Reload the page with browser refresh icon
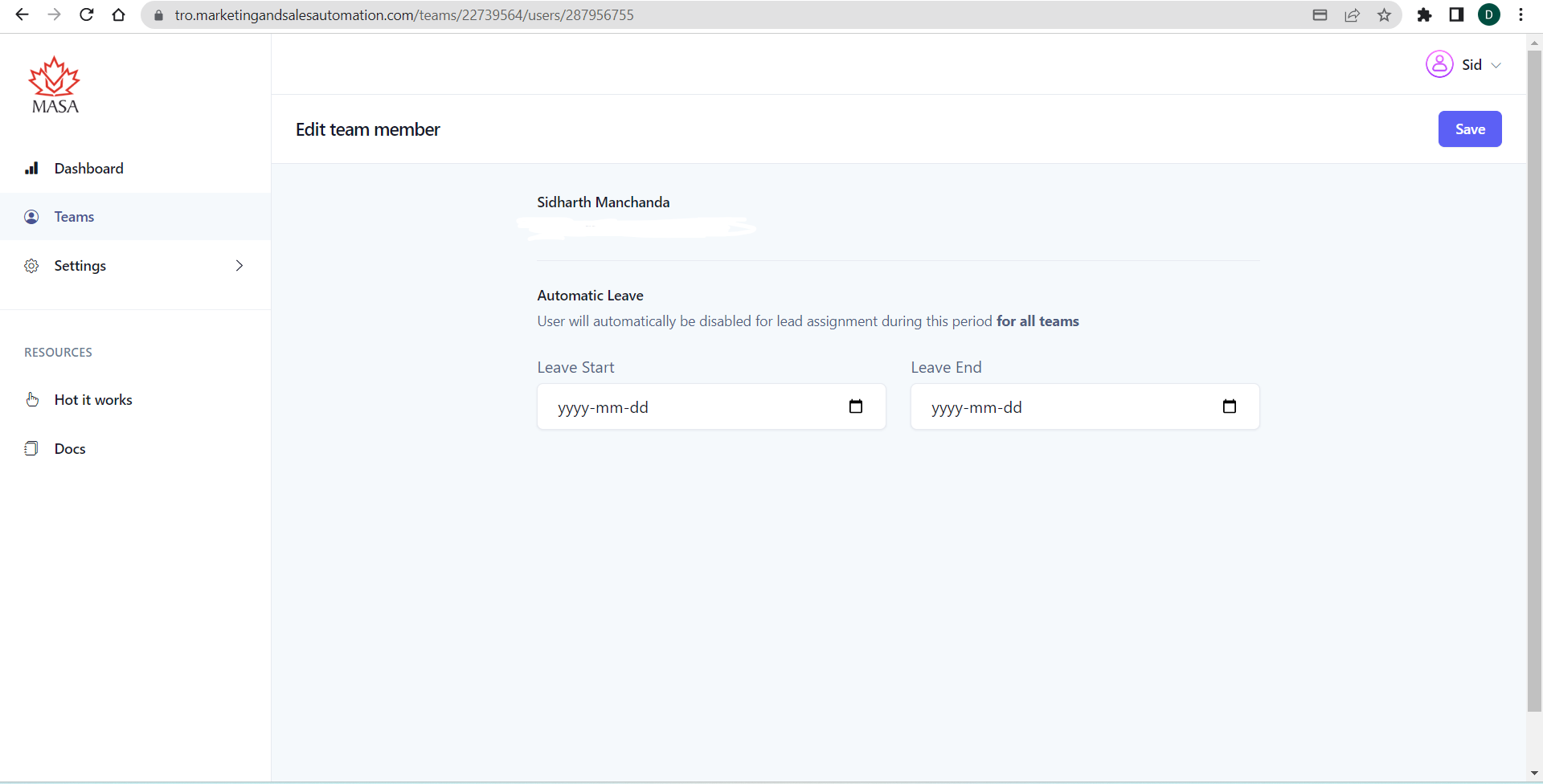Viewport: 1543px width, 784px height. click(87, 15)
